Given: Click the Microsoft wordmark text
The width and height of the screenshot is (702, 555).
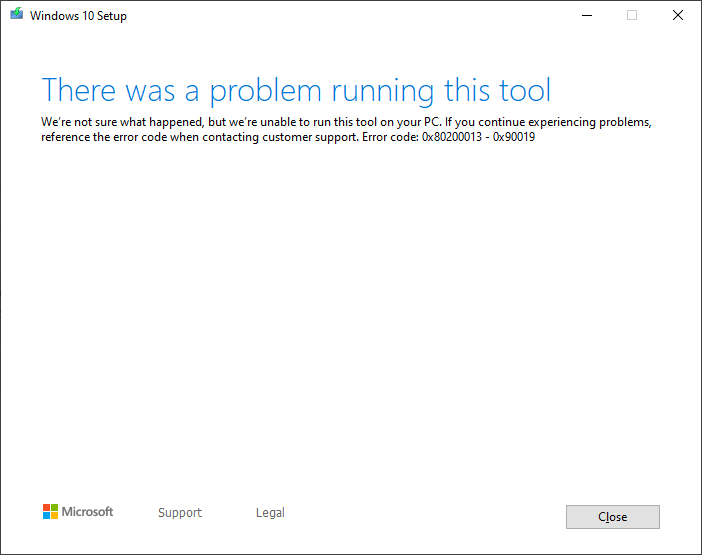Looking at the screenshot, I should [88, 512].
